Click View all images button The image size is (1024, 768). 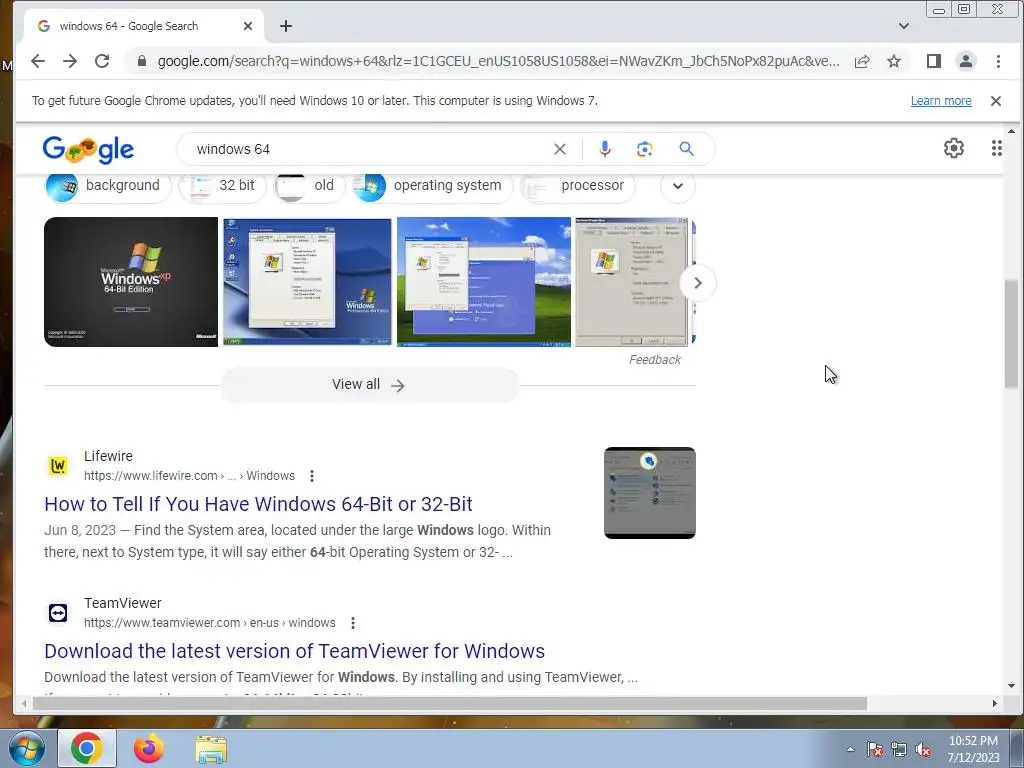click(x=369, y=385)
